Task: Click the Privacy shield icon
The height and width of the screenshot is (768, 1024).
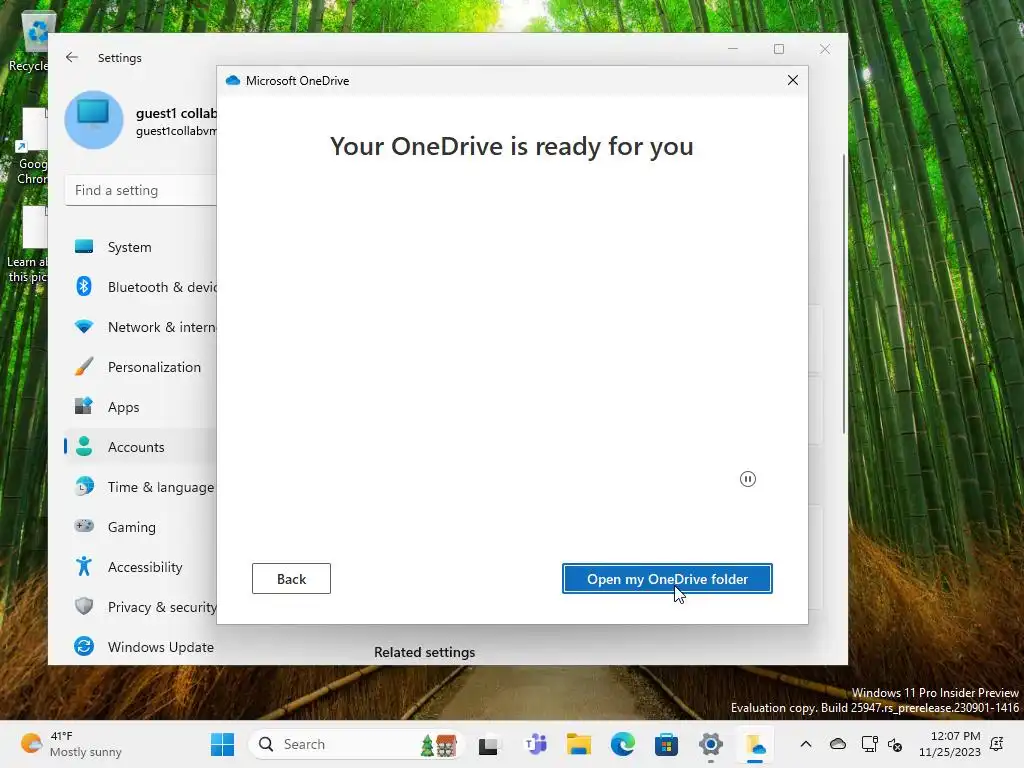Action: click(84, 606)
